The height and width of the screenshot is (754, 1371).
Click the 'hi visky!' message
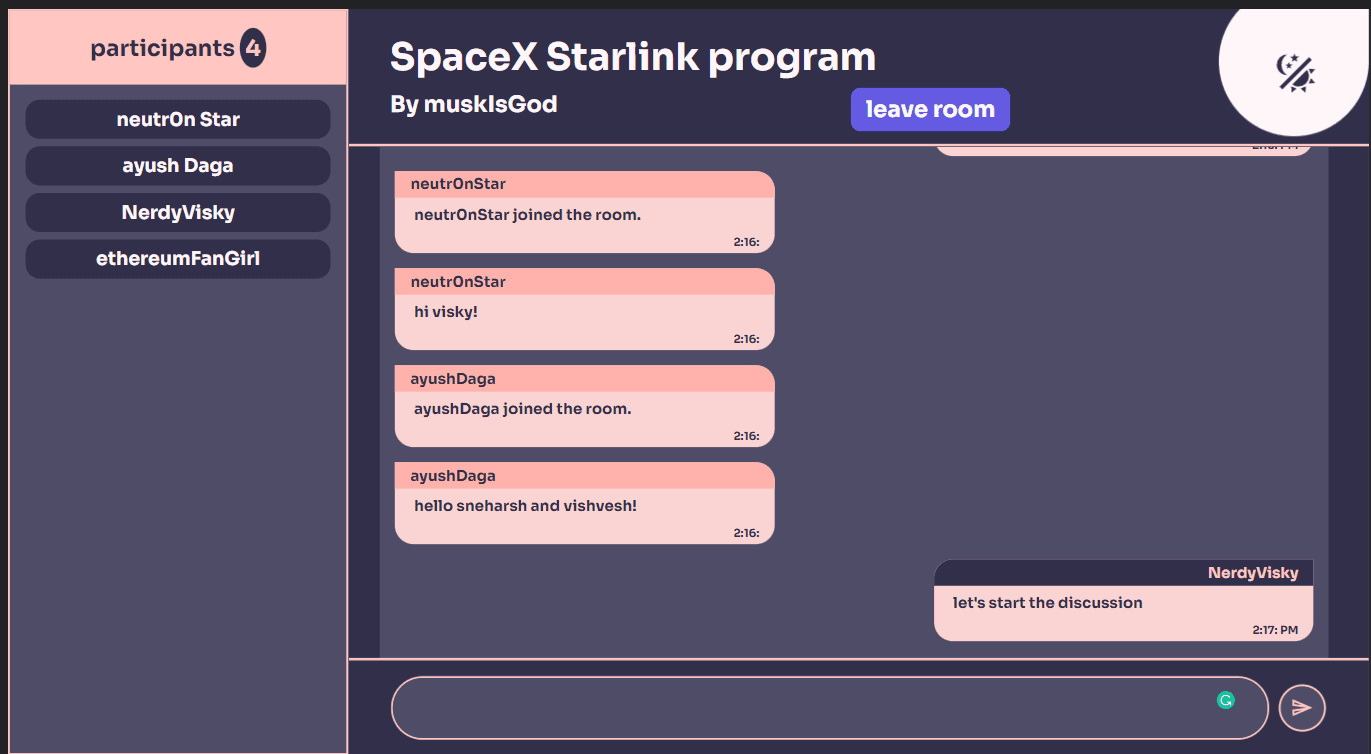446,312
